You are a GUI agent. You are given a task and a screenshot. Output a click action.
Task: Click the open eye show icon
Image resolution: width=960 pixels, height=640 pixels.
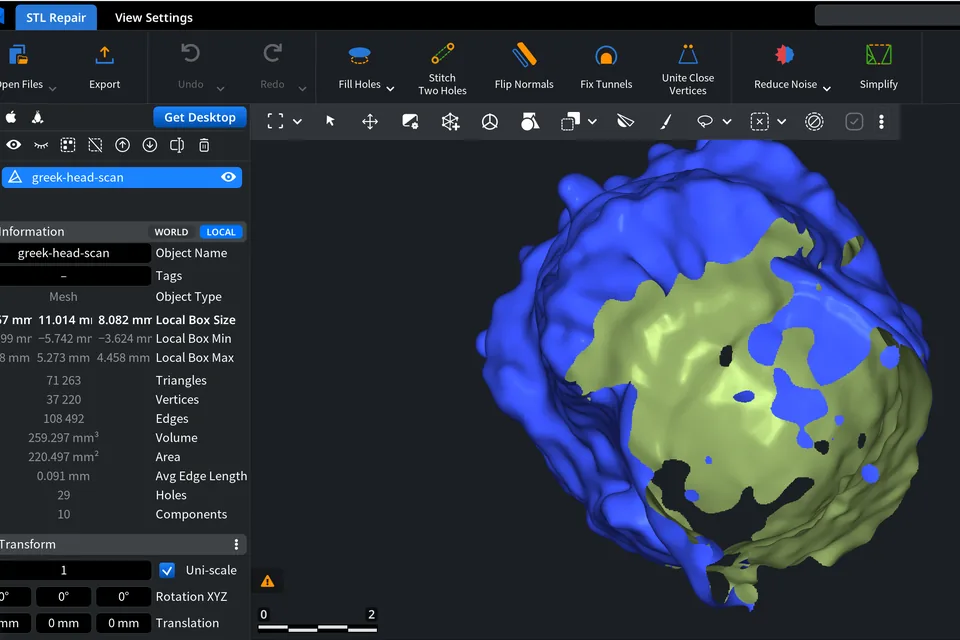[x=13, y=145]
